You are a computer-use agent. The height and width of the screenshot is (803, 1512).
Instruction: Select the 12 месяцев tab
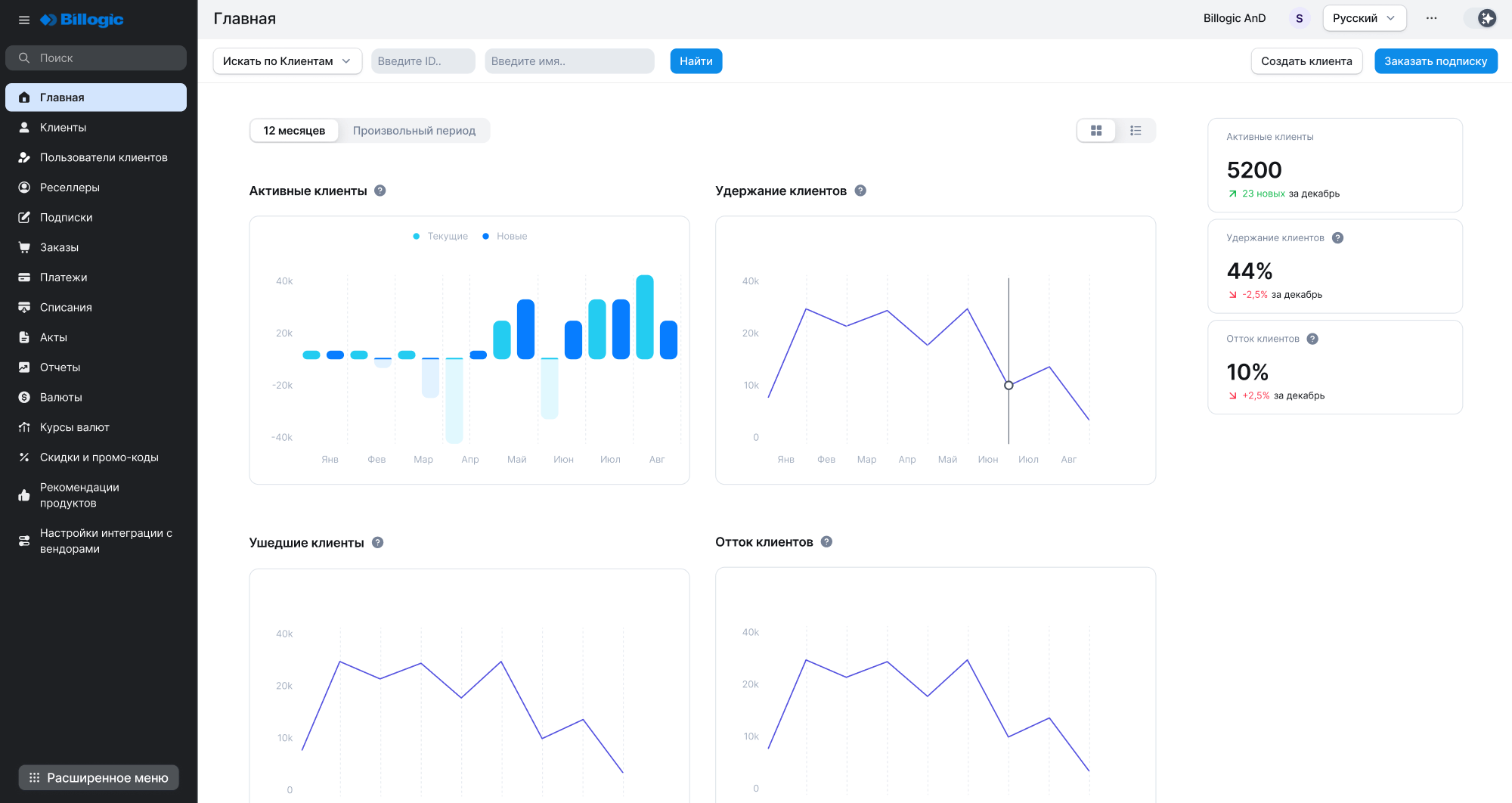coord(294,130)
